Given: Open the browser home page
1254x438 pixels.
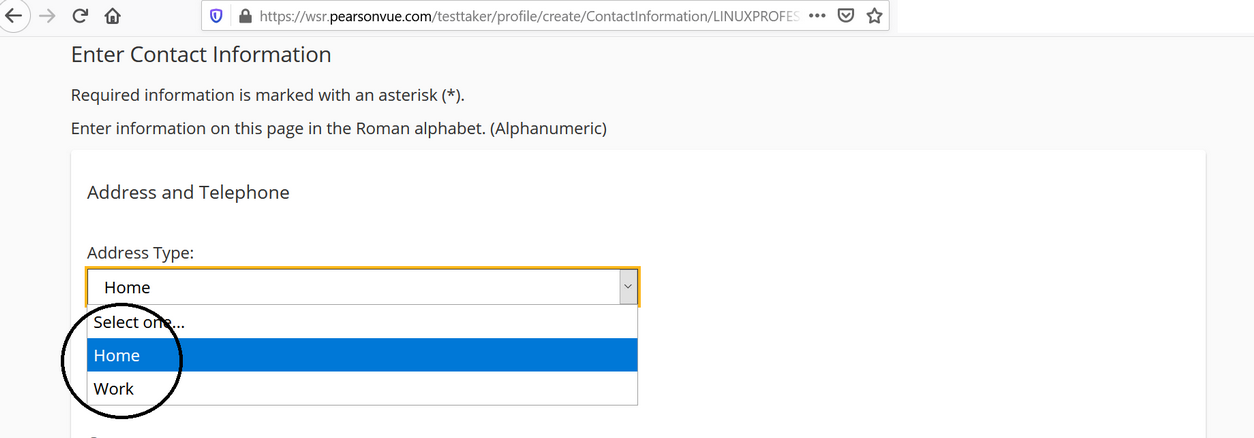Looking at the screenshot, I should [x=112, y=16].
